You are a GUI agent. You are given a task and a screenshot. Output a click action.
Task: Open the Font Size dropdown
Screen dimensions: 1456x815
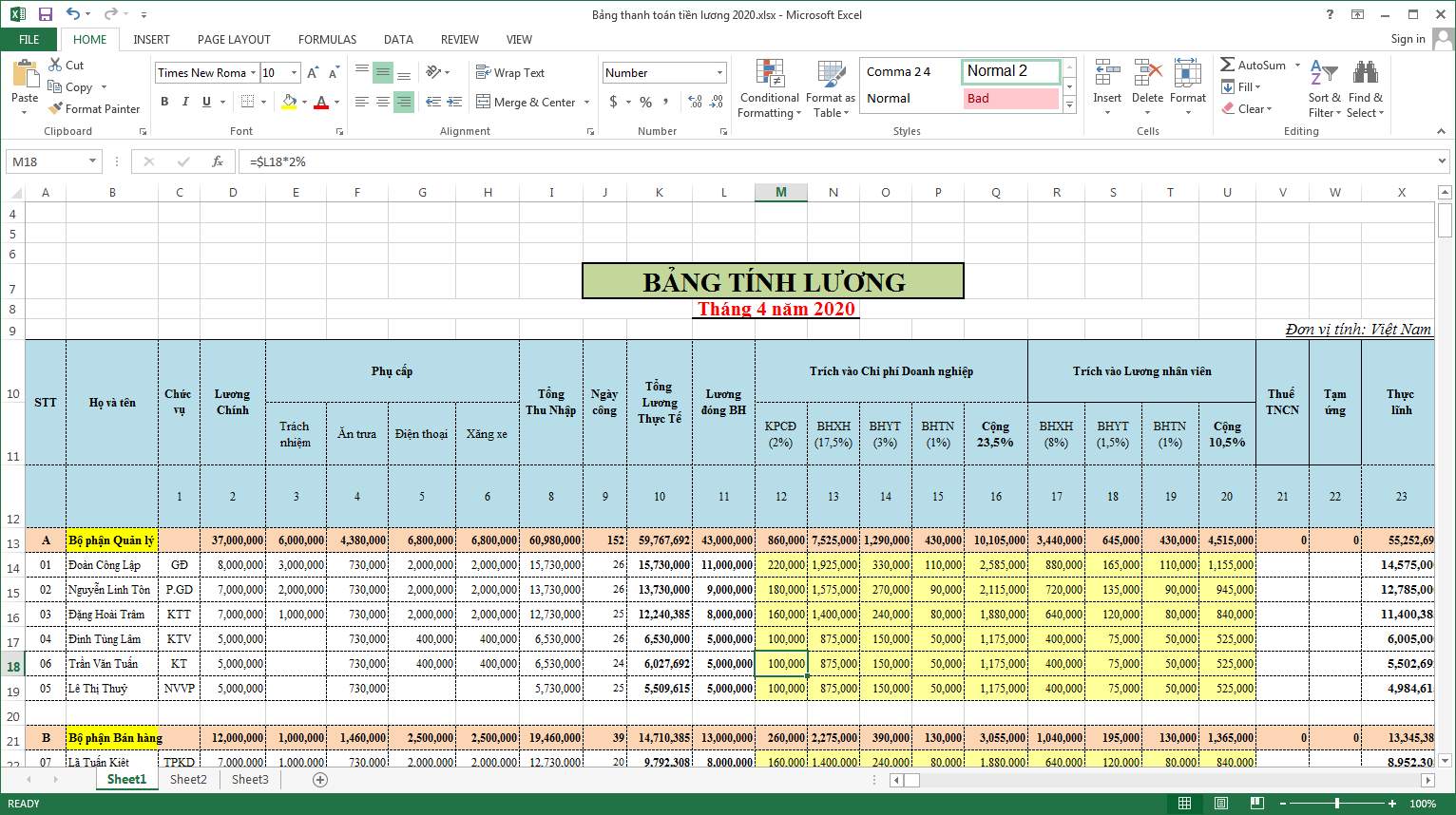pos(295,72)
